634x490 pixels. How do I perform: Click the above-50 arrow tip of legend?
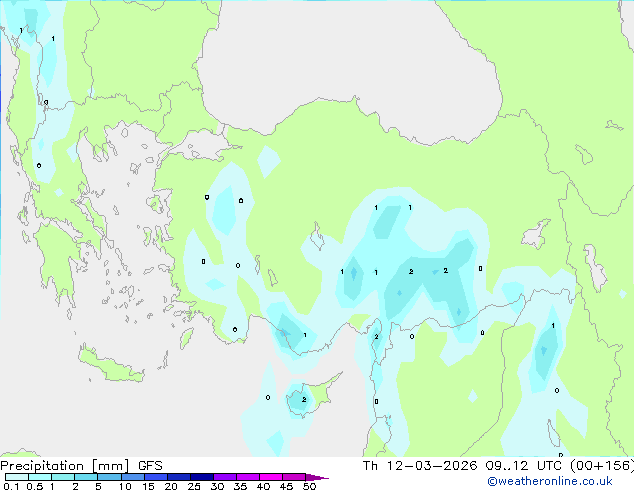pos(317,477)
